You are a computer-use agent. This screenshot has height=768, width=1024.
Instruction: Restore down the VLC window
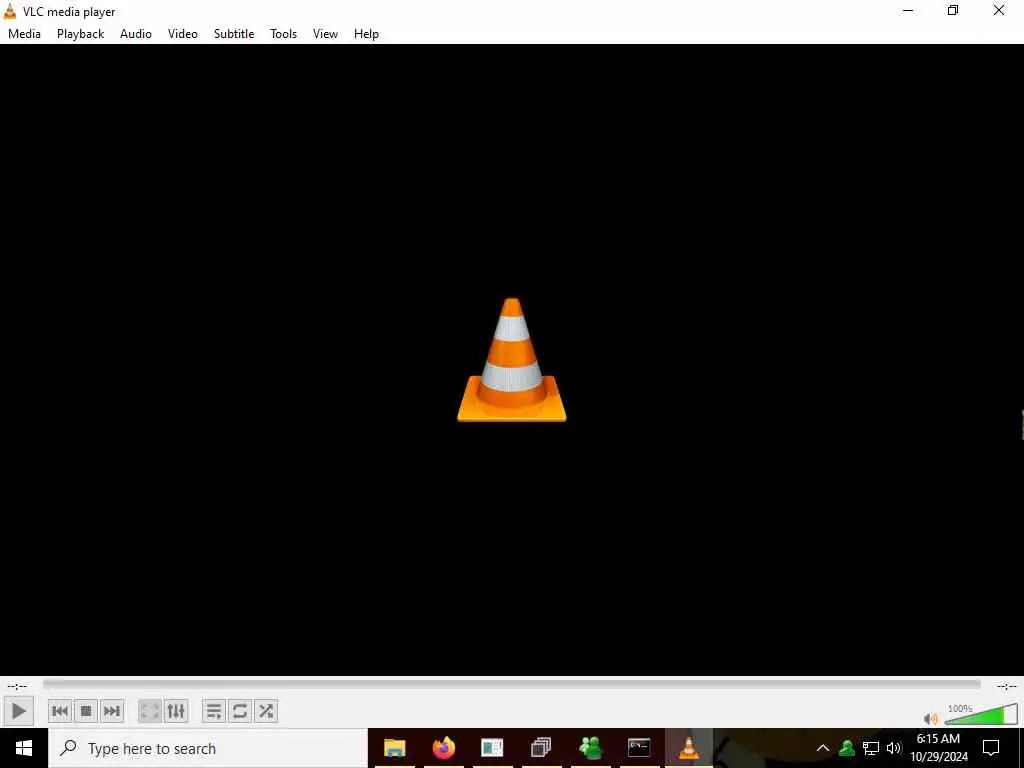point(953,10)
